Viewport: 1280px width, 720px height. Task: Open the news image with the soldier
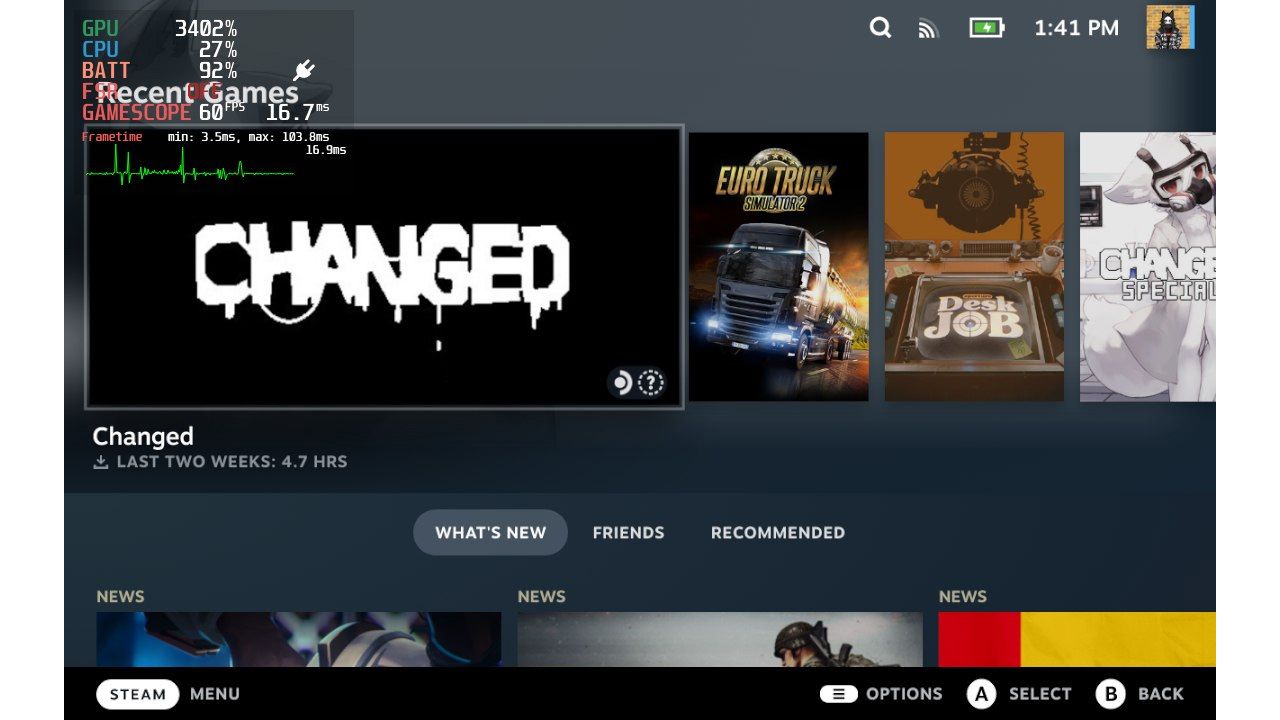click(720, 639)
